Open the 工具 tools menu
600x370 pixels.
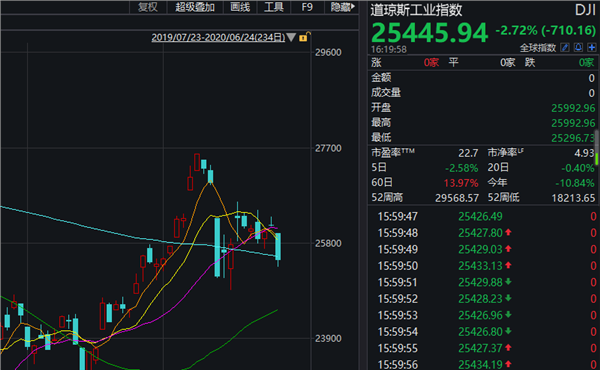coord(274,7)
